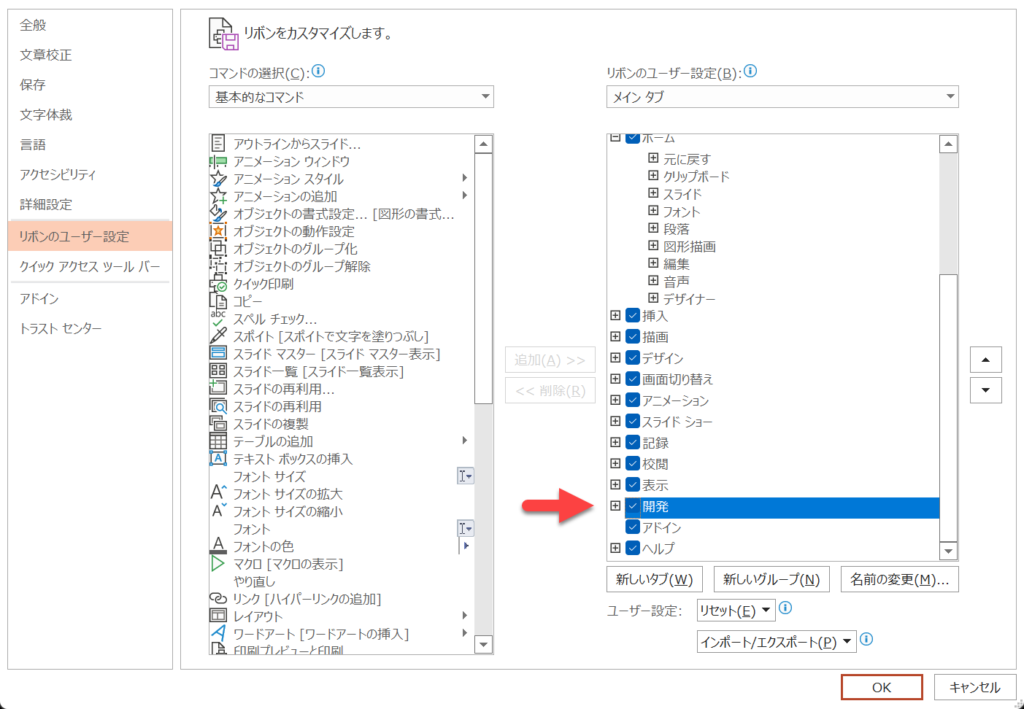Viewport: 1024px width, 709px height.
Task: Uncheck the 挿入 tab checkbox
Action: click(x=633, y=315)
